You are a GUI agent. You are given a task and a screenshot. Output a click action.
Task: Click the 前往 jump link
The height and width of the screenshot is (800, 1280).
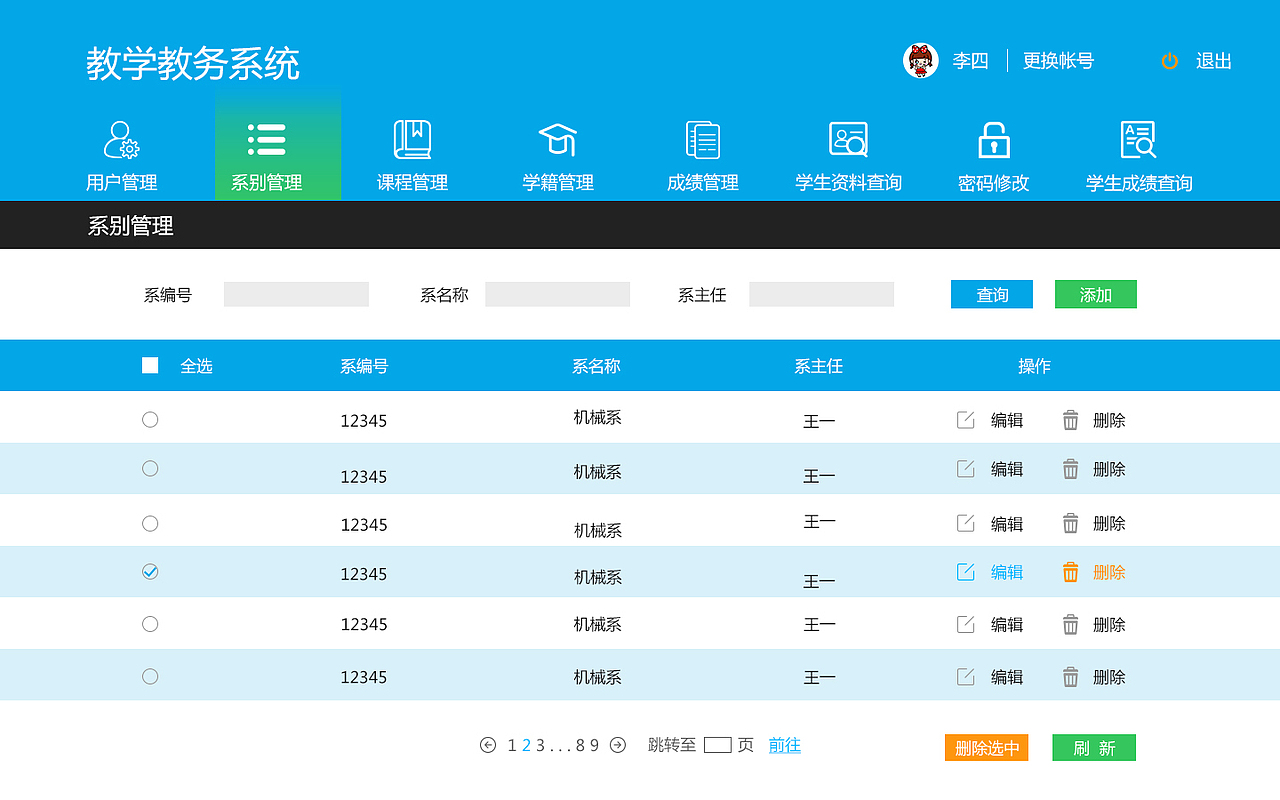pos(784,746)
